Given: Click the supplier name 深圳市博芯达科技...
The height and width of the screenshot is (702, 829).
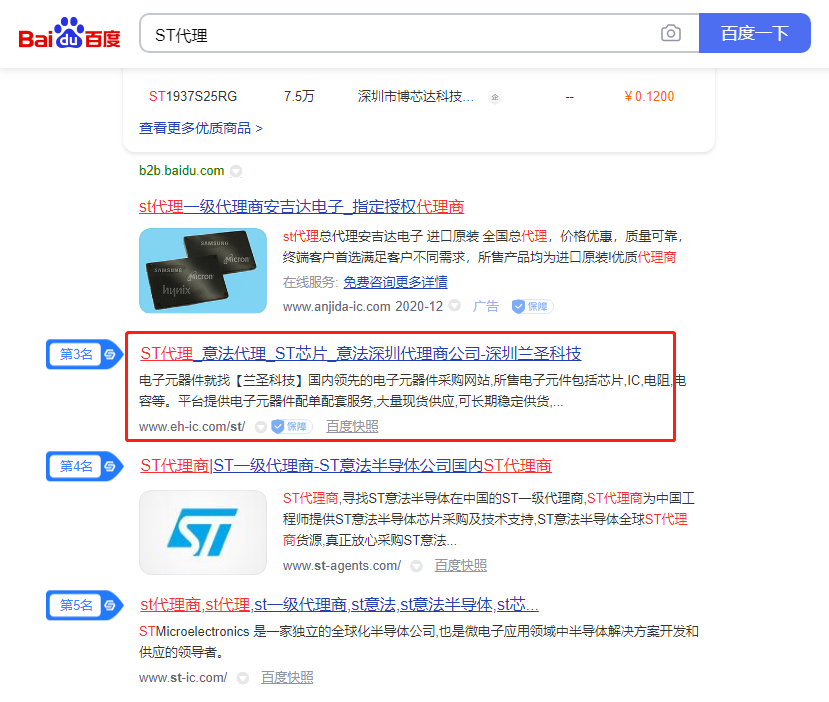Looking at the screenshot, I should tap(416, 97).
